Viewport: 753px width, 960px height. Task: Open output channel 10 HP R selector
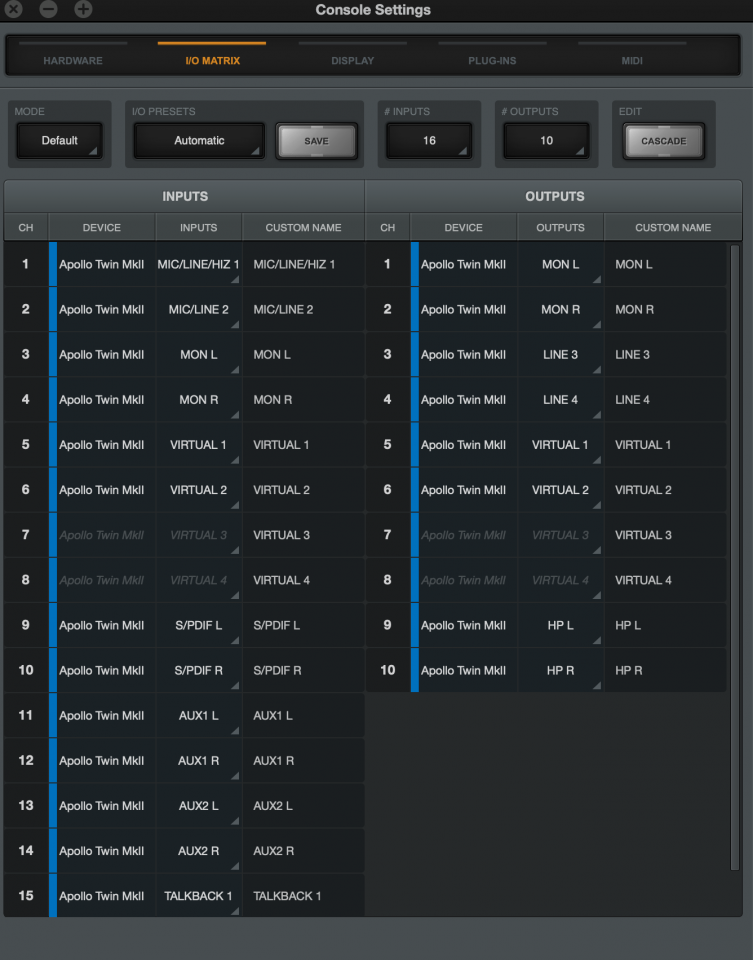pos(560,670)
